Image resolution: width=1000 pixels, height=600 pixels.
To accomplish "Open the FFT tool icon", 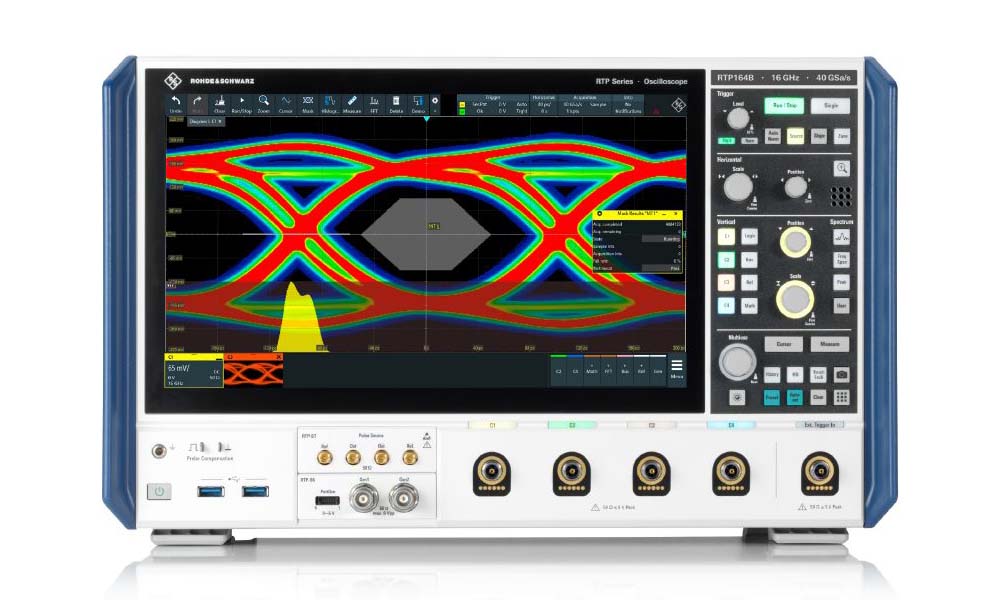I will pyautogui.click(x=374, y=104).
